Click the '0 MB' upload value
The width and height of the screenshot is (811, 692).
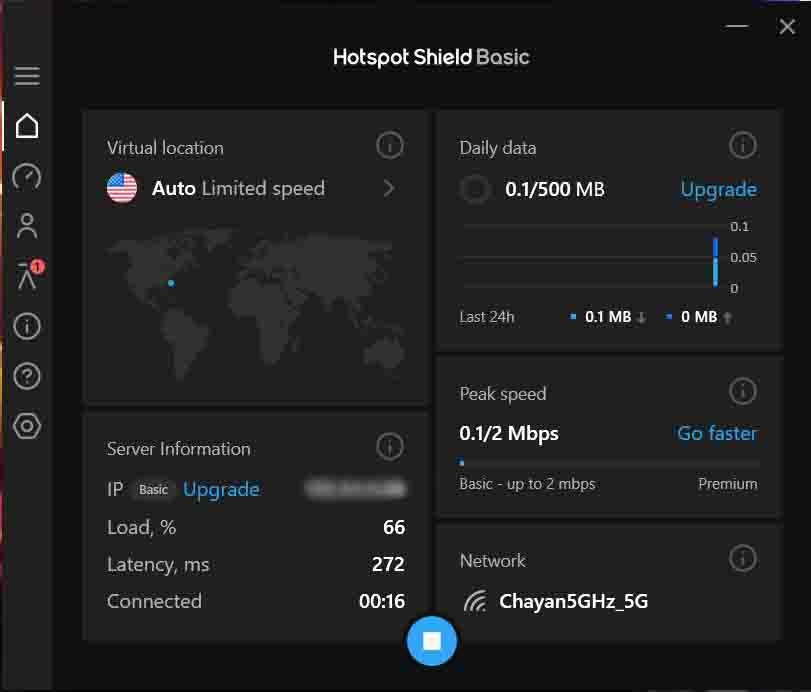(x=699, y=317)
